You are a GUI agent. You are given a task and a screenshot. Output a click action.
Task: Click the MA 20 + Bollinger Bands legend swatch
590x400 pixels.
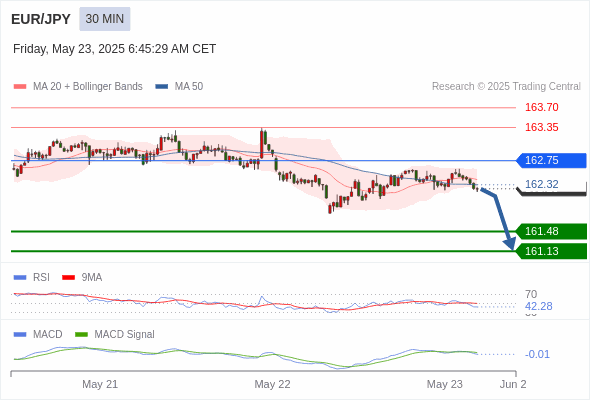(x=20, y=87)
